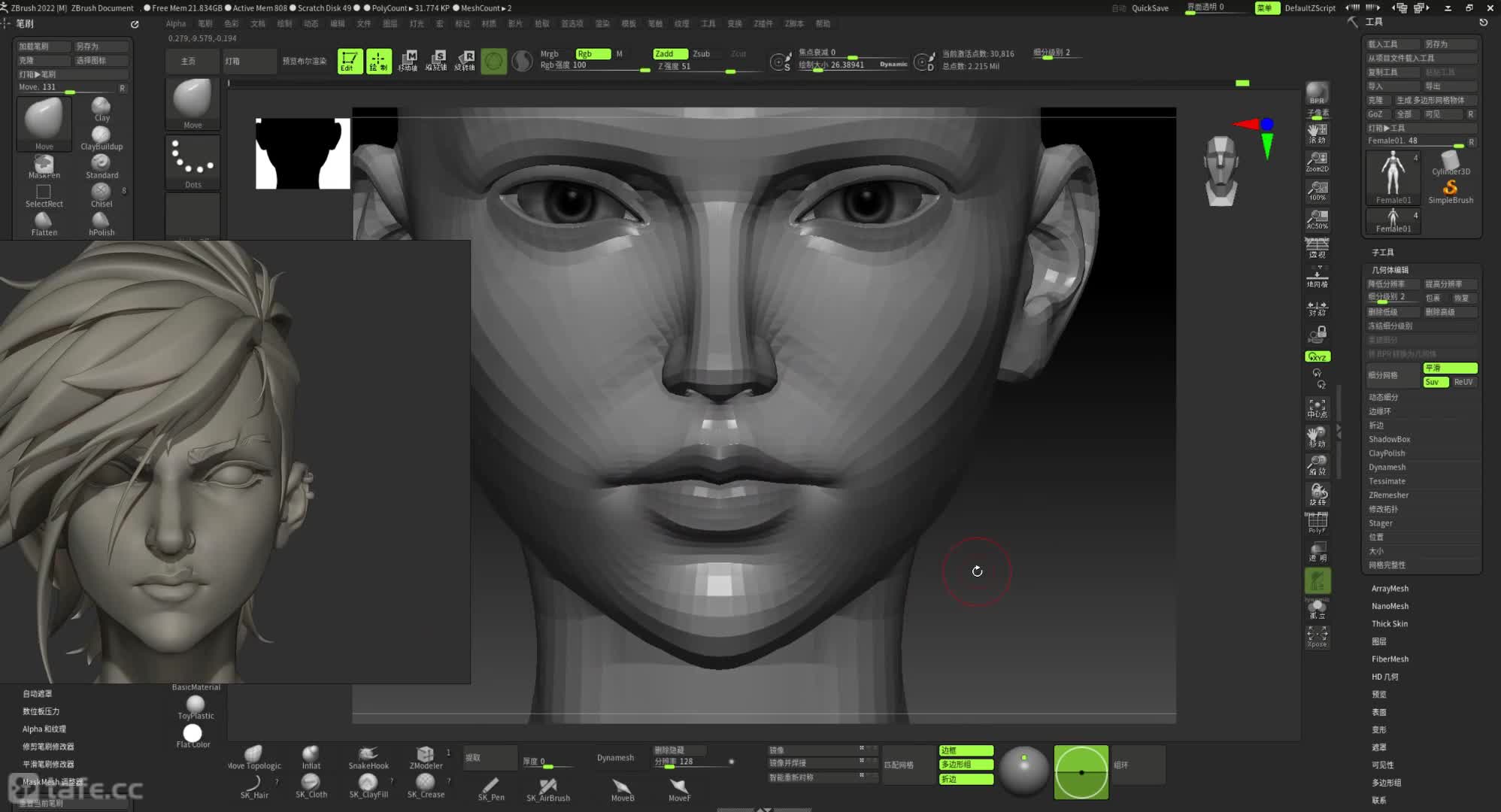Toggle the Zadd button
The width and height of the screenshot is (1501, 812).
click(x=669, y=53)
